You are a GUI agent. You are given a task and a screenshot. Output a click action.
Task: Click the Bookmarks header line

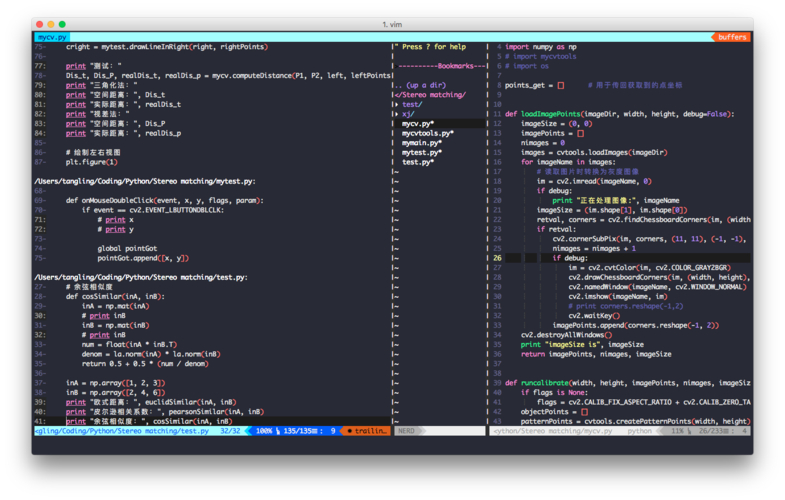point(442,66)
